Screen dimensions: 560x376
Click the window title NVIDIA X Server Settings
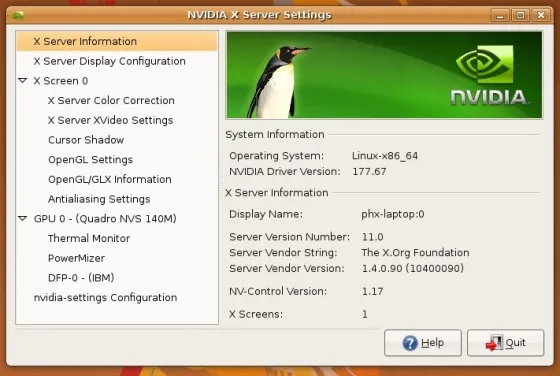pyautogui.click(x=260, y=15)
